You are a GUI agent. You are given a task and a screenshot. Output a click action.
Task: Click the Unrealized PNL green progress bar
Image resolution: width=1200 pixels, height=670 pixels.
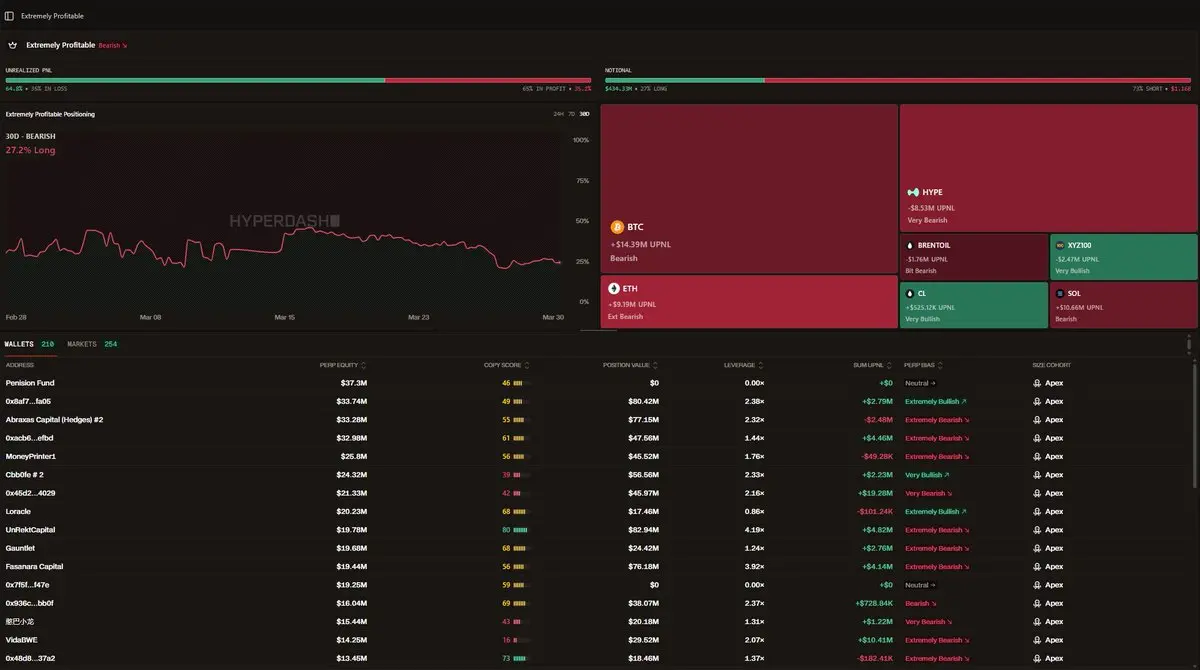click(195, 80)
